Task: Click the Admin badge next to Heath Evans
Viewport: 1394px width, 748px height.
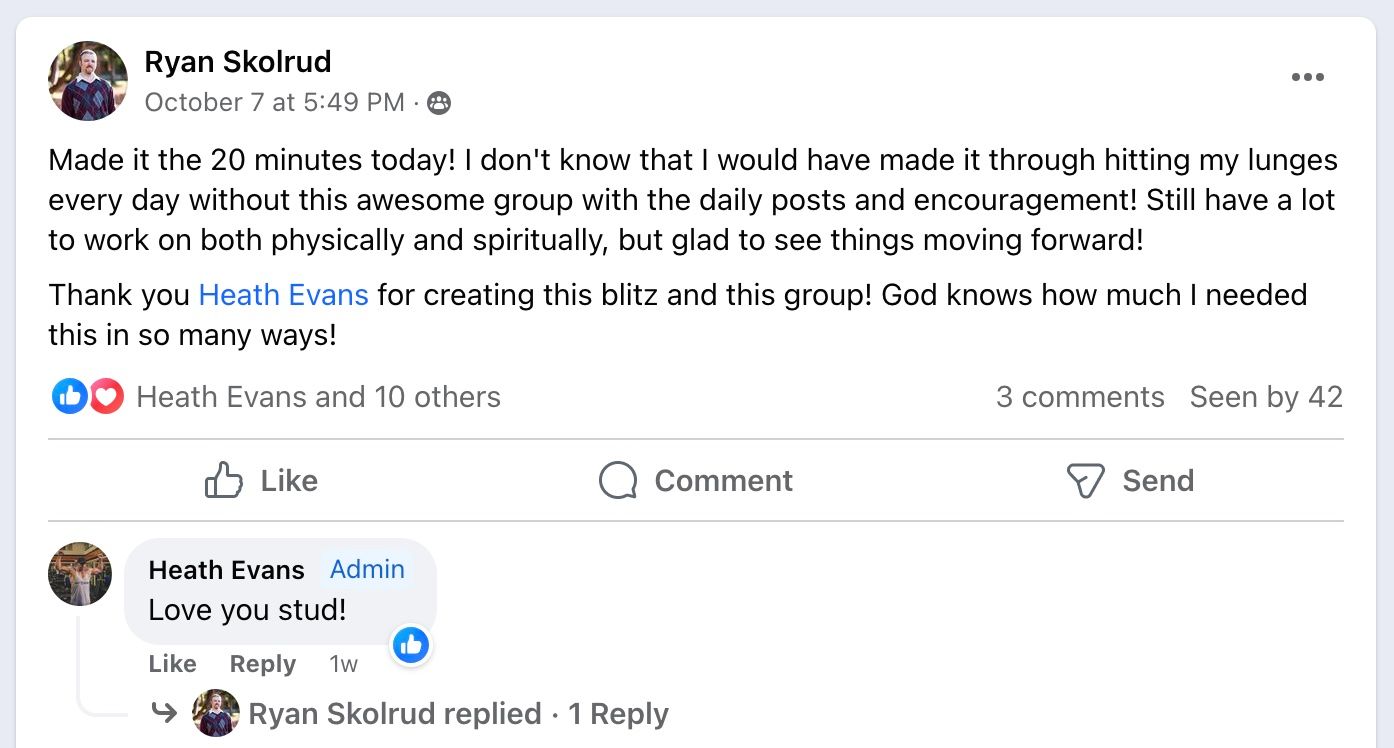Action: point(367,570)
